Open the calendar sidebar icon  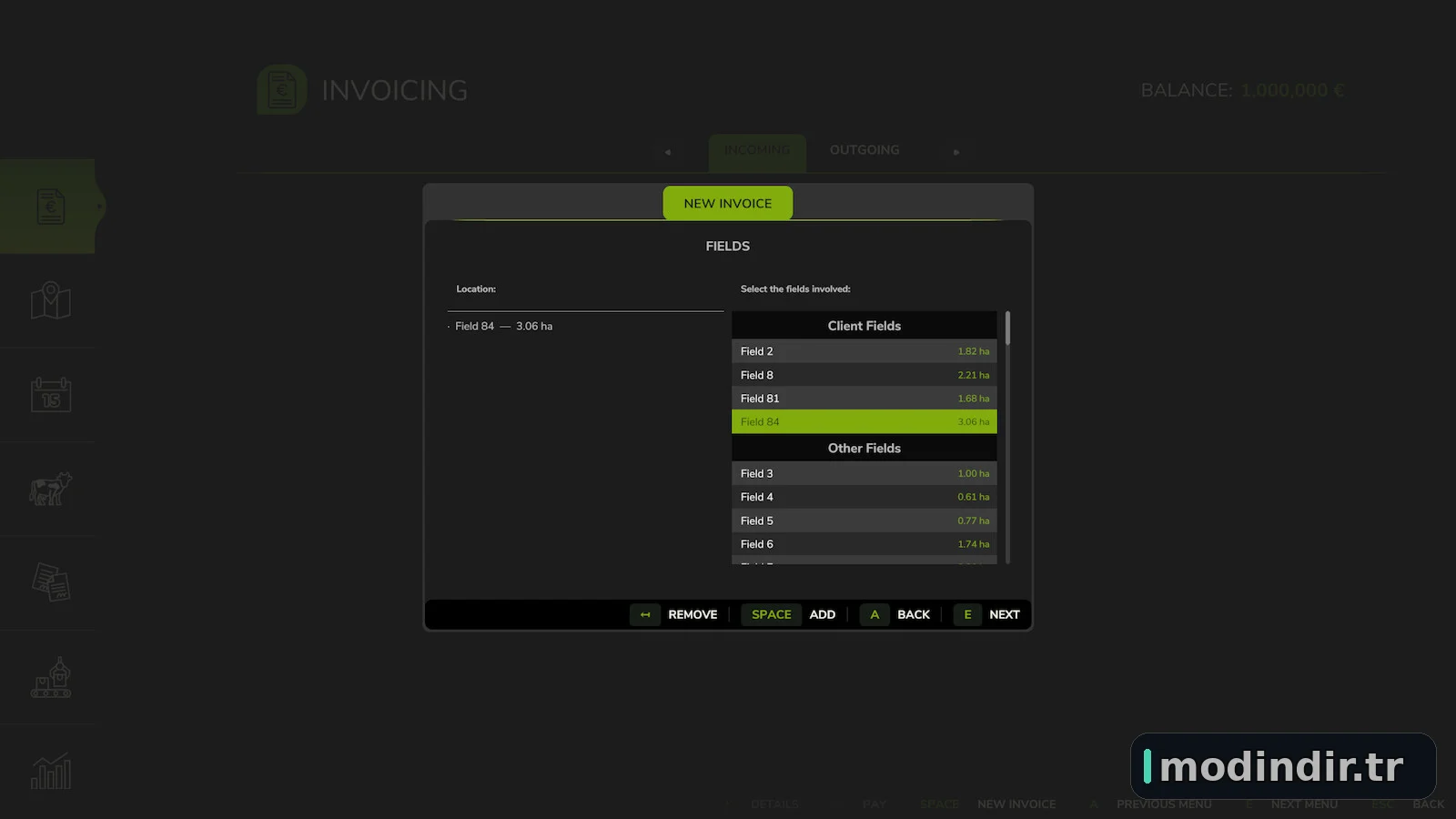pos(51,395)
